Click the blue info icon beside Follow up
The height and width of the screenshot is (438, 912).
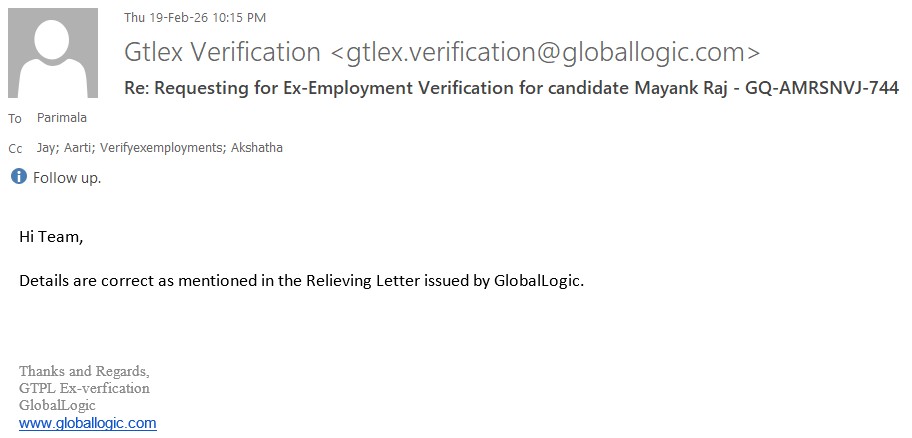18,177
